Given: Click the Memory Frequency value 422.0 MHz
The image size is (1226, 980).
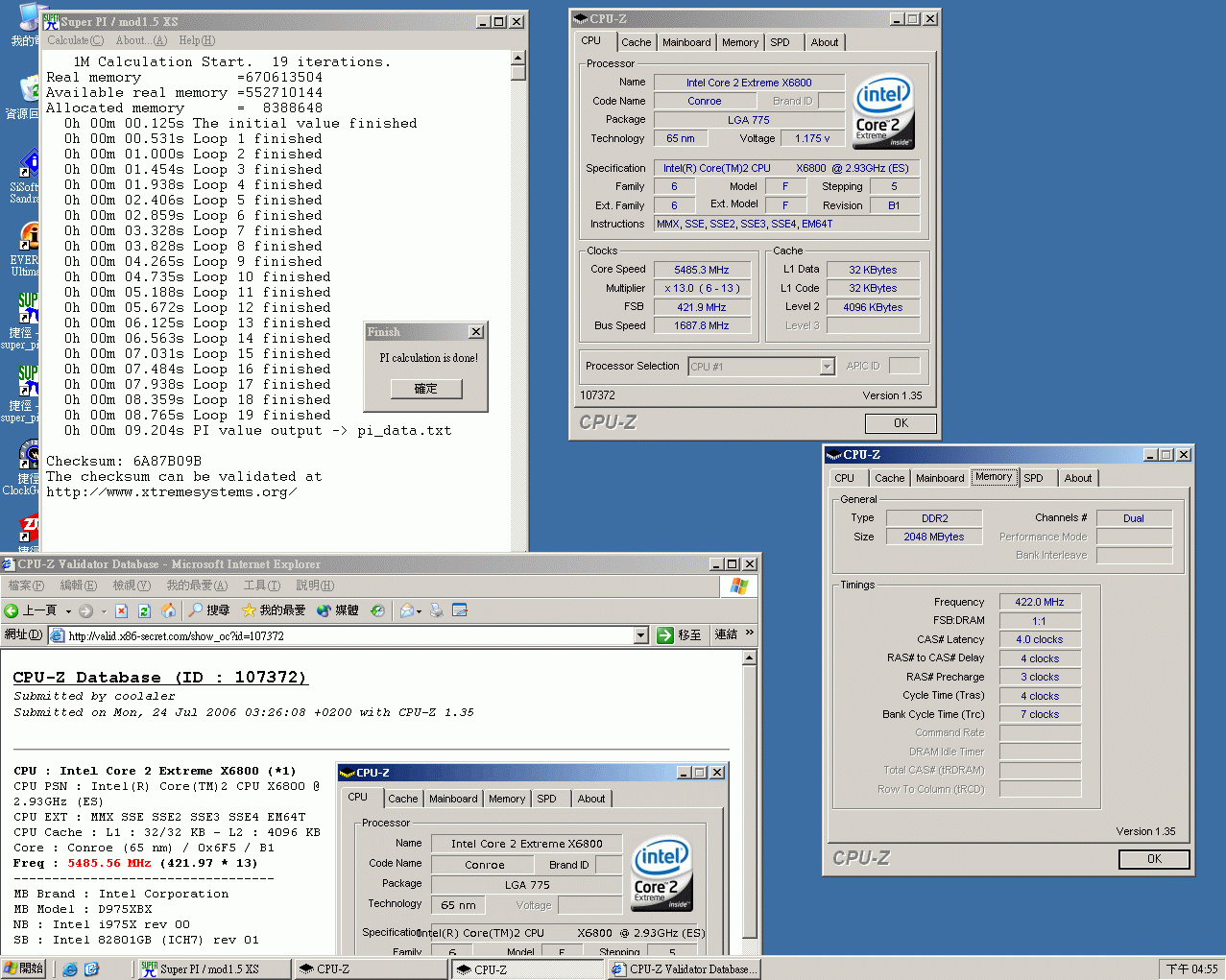Looking at the screenshot, I should 1040,602.
